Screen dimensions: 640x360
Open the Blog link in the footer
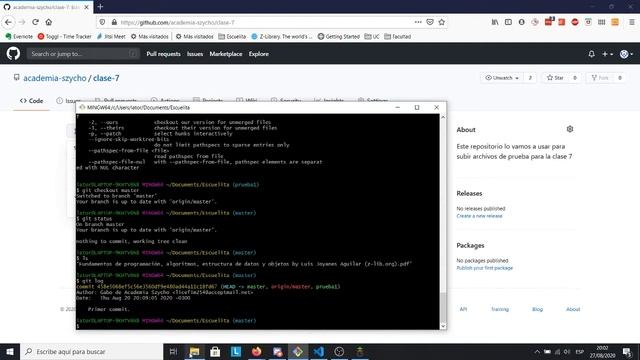(x=538, y=309)
